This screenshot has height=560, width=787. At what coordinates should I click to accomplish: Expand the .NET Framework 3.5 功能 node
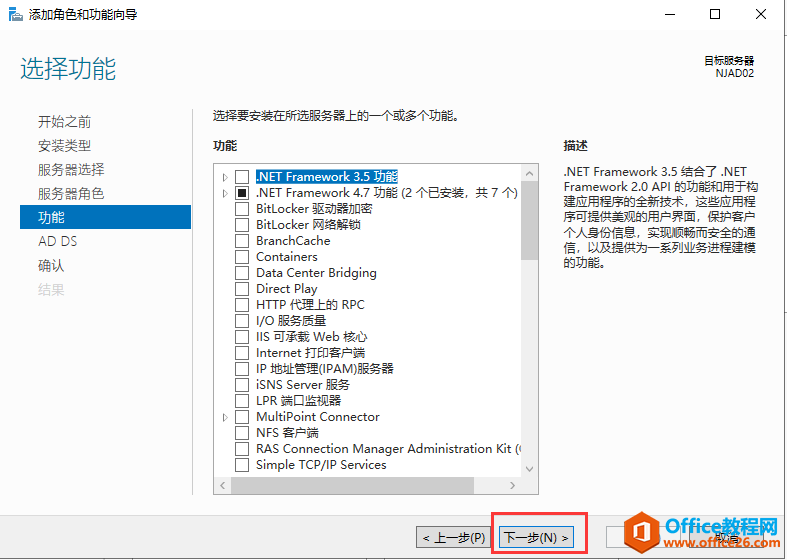point(225,177)
